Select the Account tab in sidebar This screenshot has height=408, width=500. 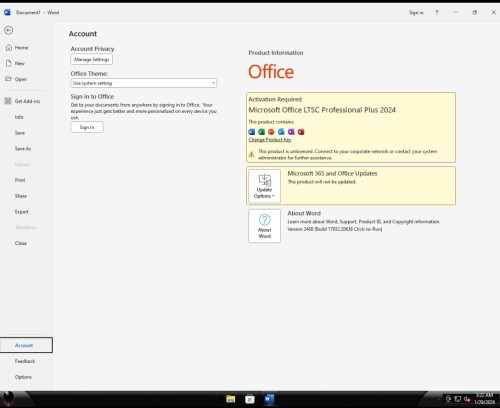[x=26, y=345]
